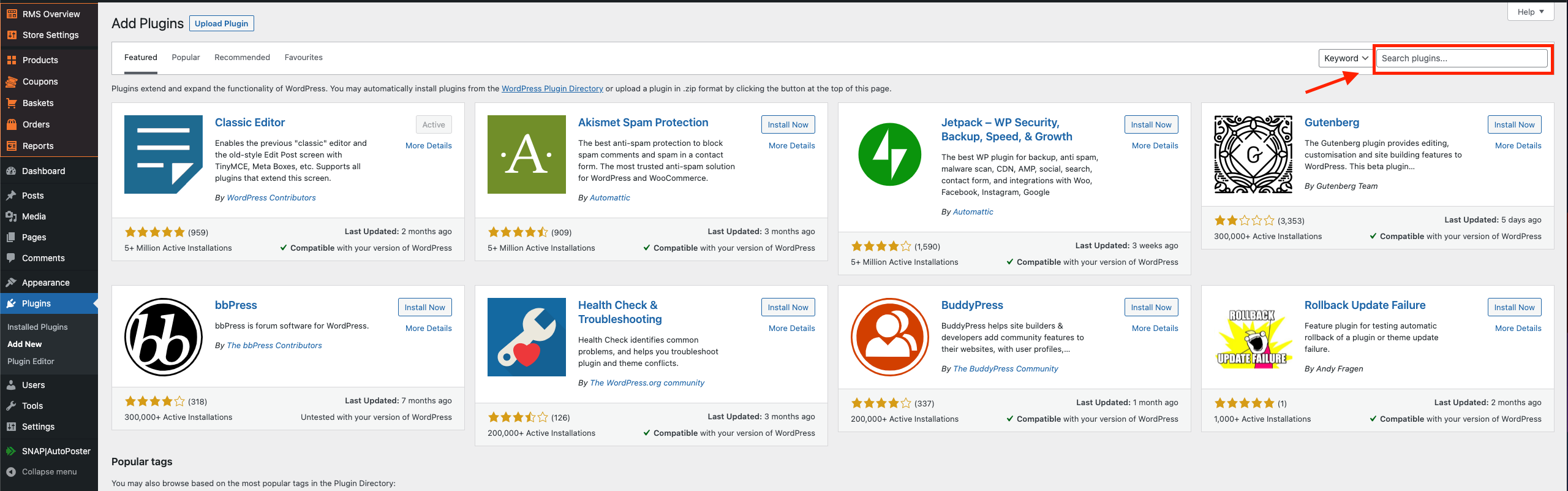The width and height of the screenshot is (1568, 491).
Task: Click the Rollback Update Failure thumbnail
Action: coord(1253,338)
